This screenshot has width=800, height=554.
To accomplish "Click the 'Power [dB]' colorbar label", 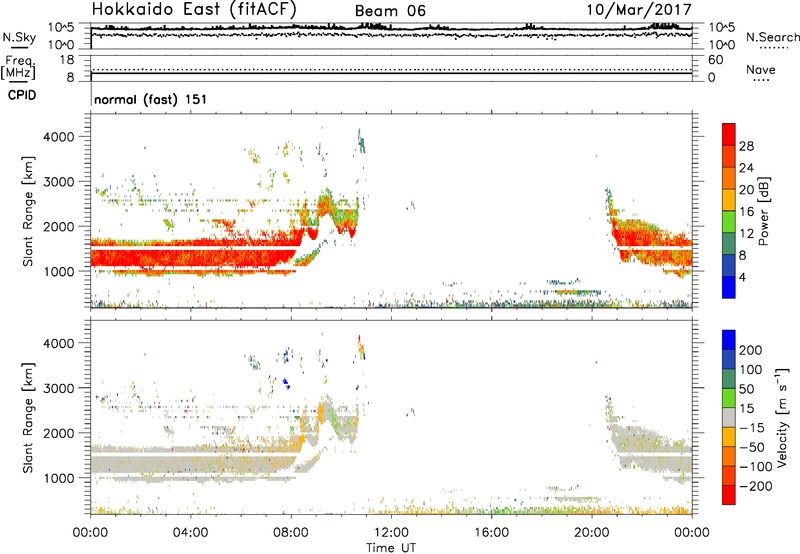I will pyautogui.click(x=764, y=211).
